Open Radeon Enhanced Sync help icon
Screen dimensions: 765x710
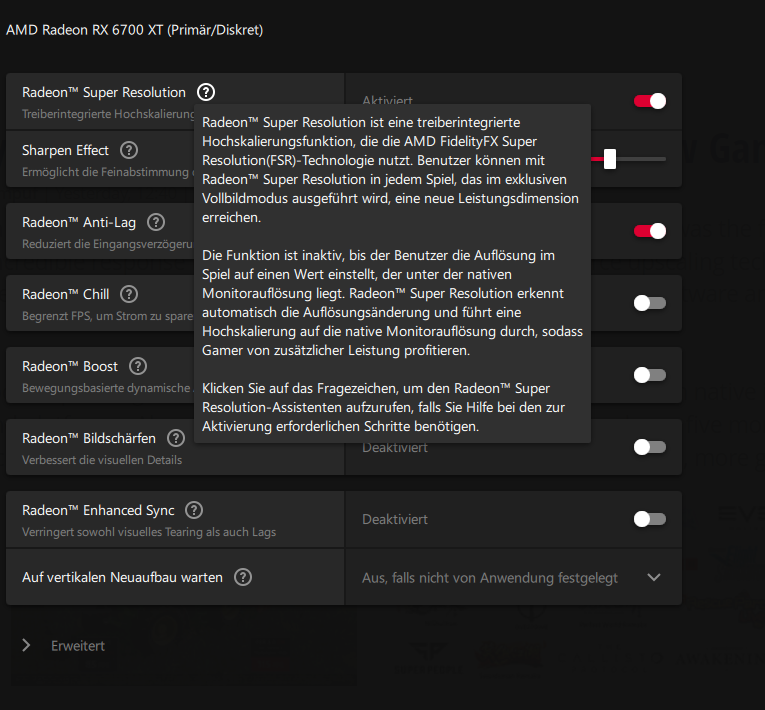pos(194,510)
